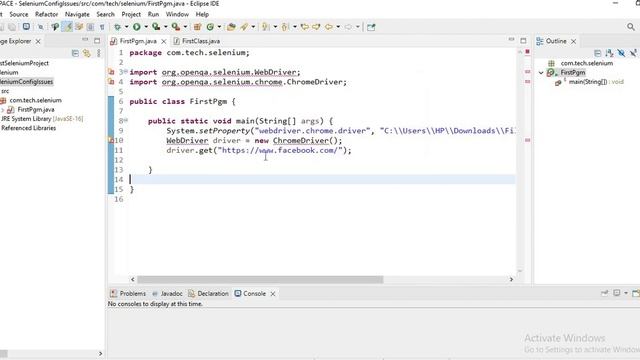Open the New Java Class dropdown arrow
The image size is (640, 360).
219,27
